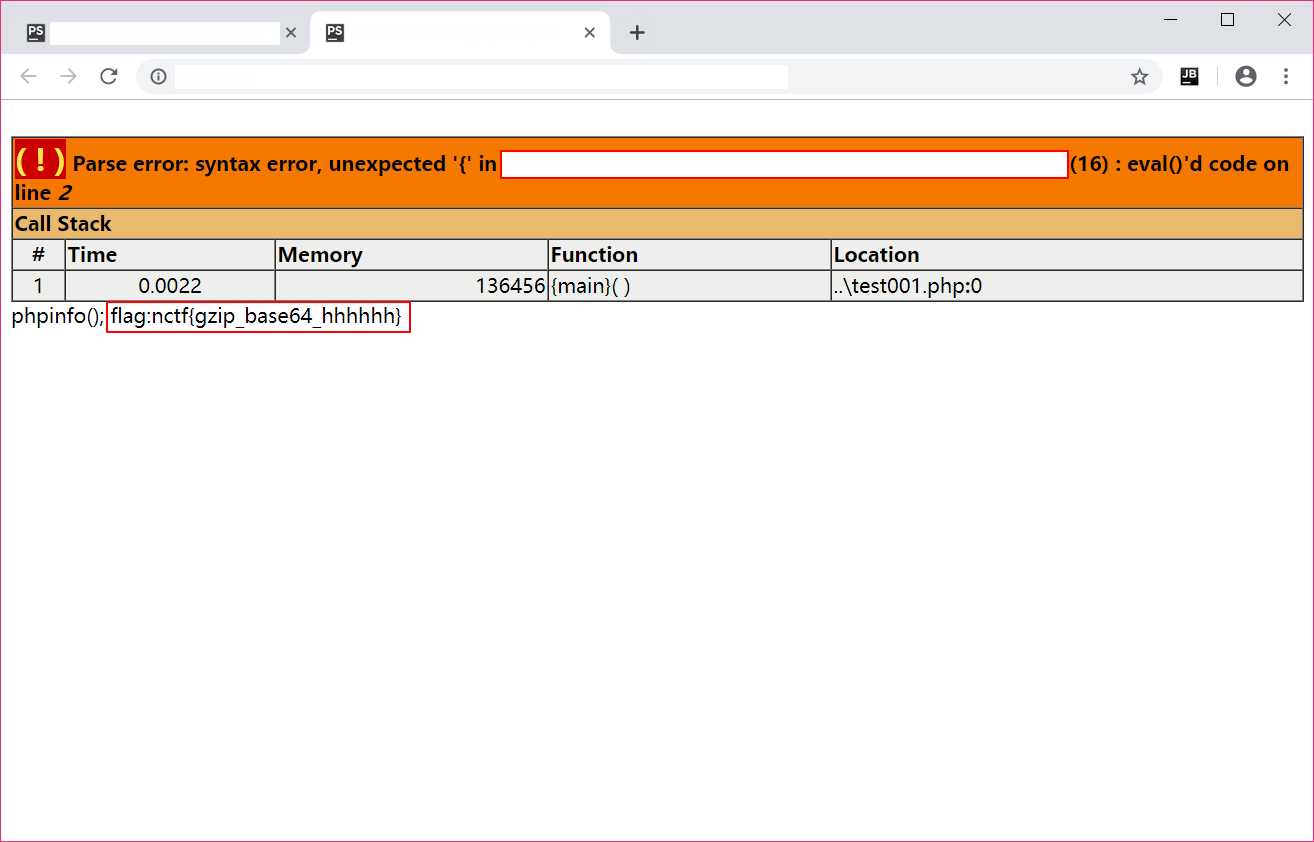Select the active second PS tab
The width and height of the screenshot is (1314, 842).
(460, 33)
